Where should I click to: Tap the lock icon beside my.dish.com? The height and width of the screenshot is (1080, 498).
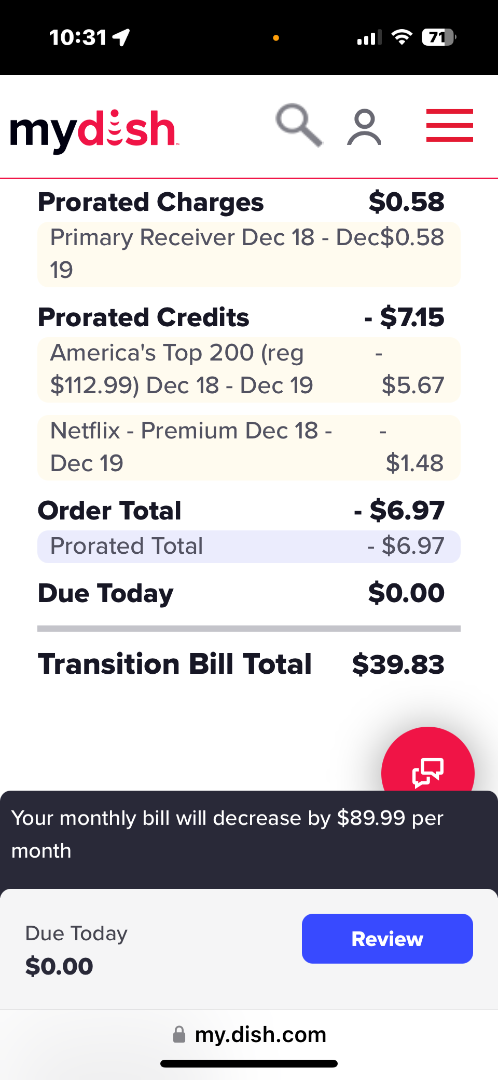point(179,1035)
